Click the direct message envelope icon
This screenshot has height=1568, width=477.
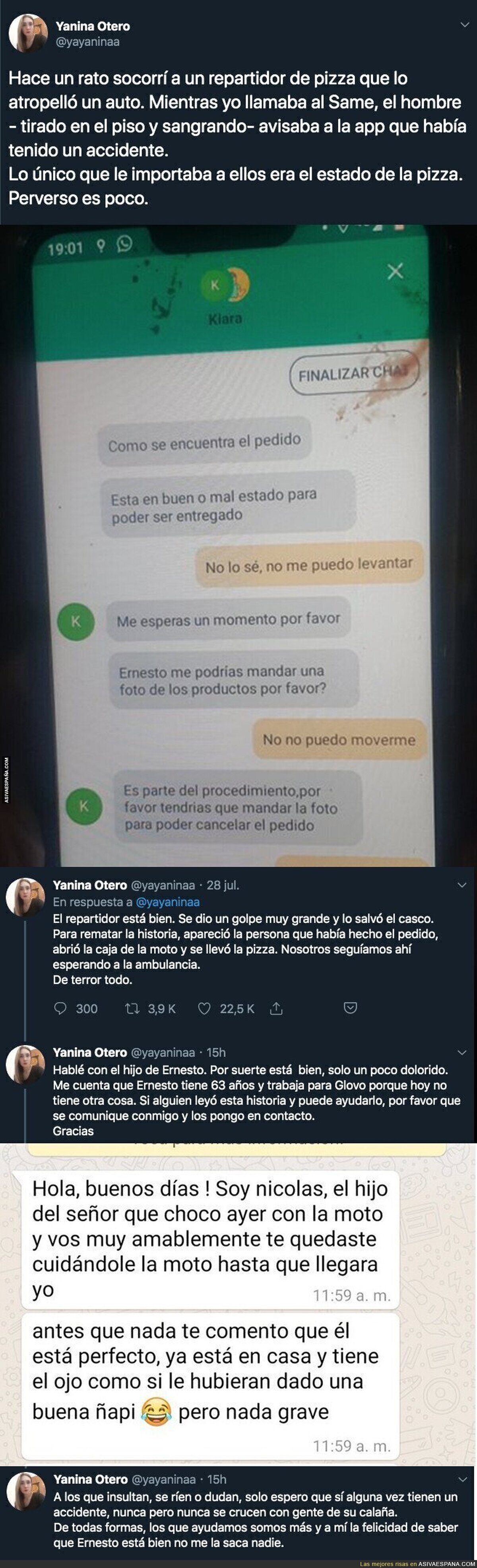351,1008
